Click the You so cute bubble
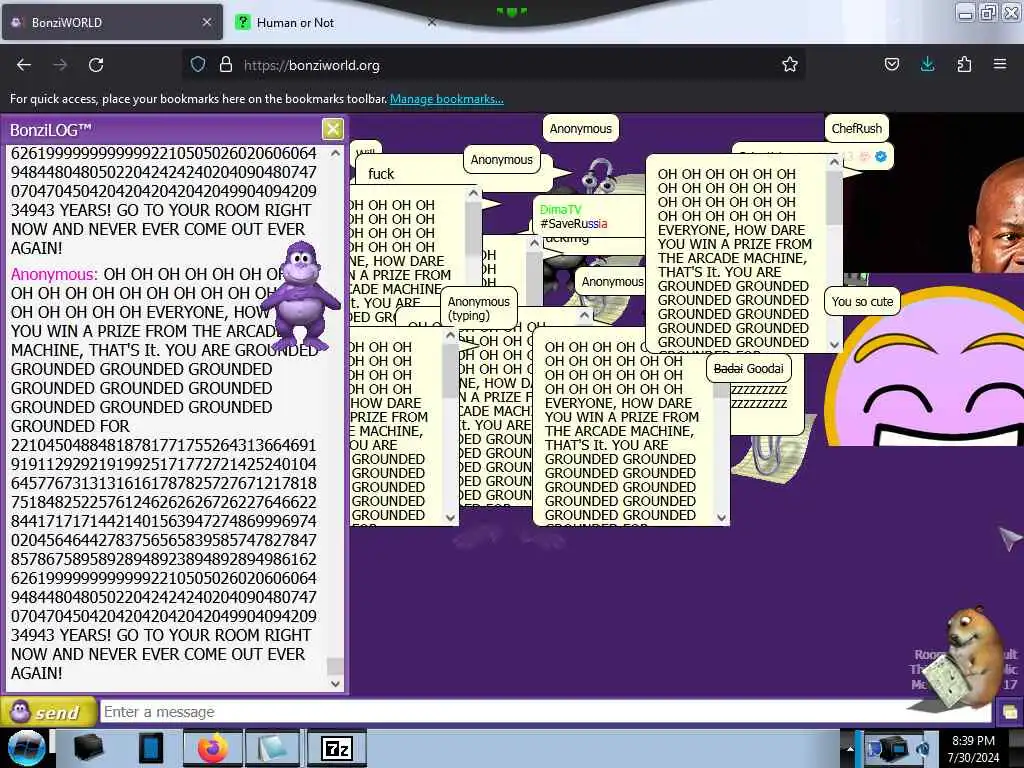The height and width of the screenshot is (768, 1024). (862, 302)
